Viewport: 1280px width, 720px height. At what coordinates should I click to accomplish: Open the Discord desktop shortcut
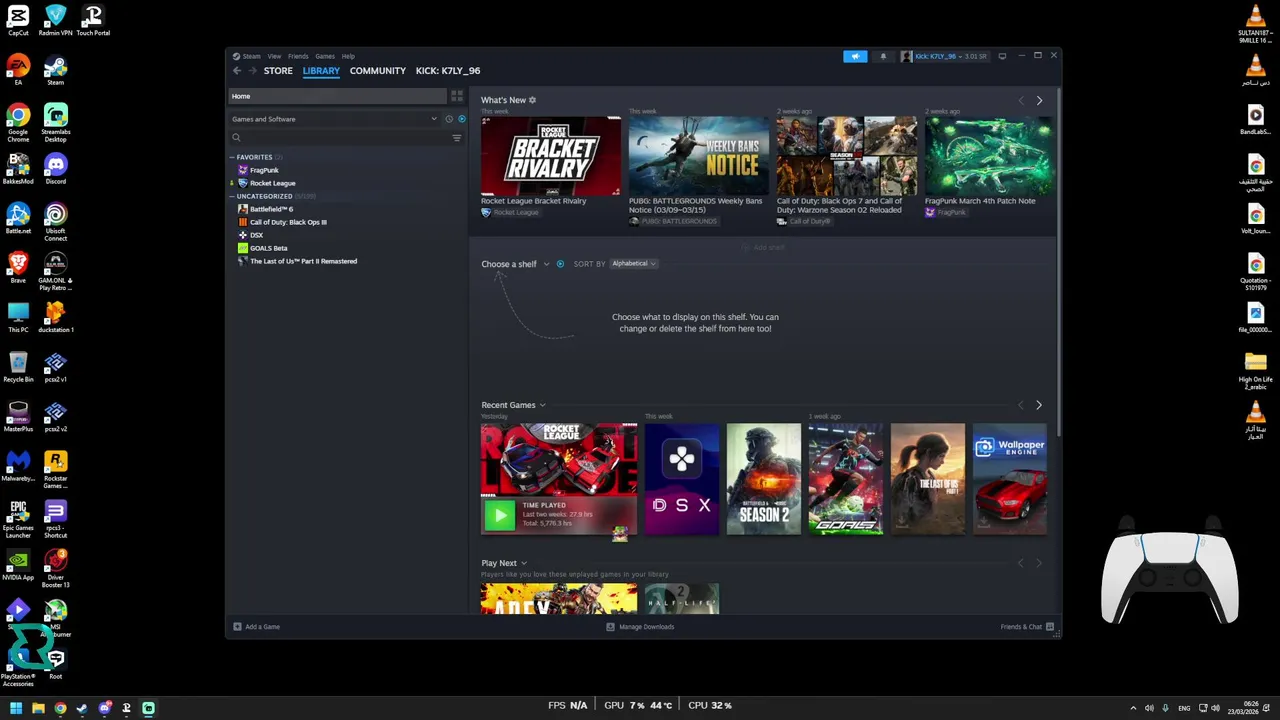point(56,168)
